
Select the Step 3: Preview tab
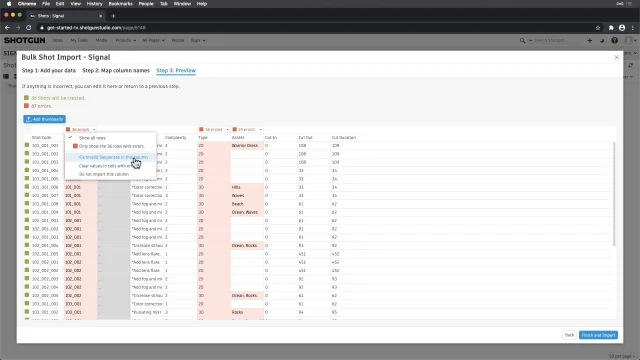[176, 71]
